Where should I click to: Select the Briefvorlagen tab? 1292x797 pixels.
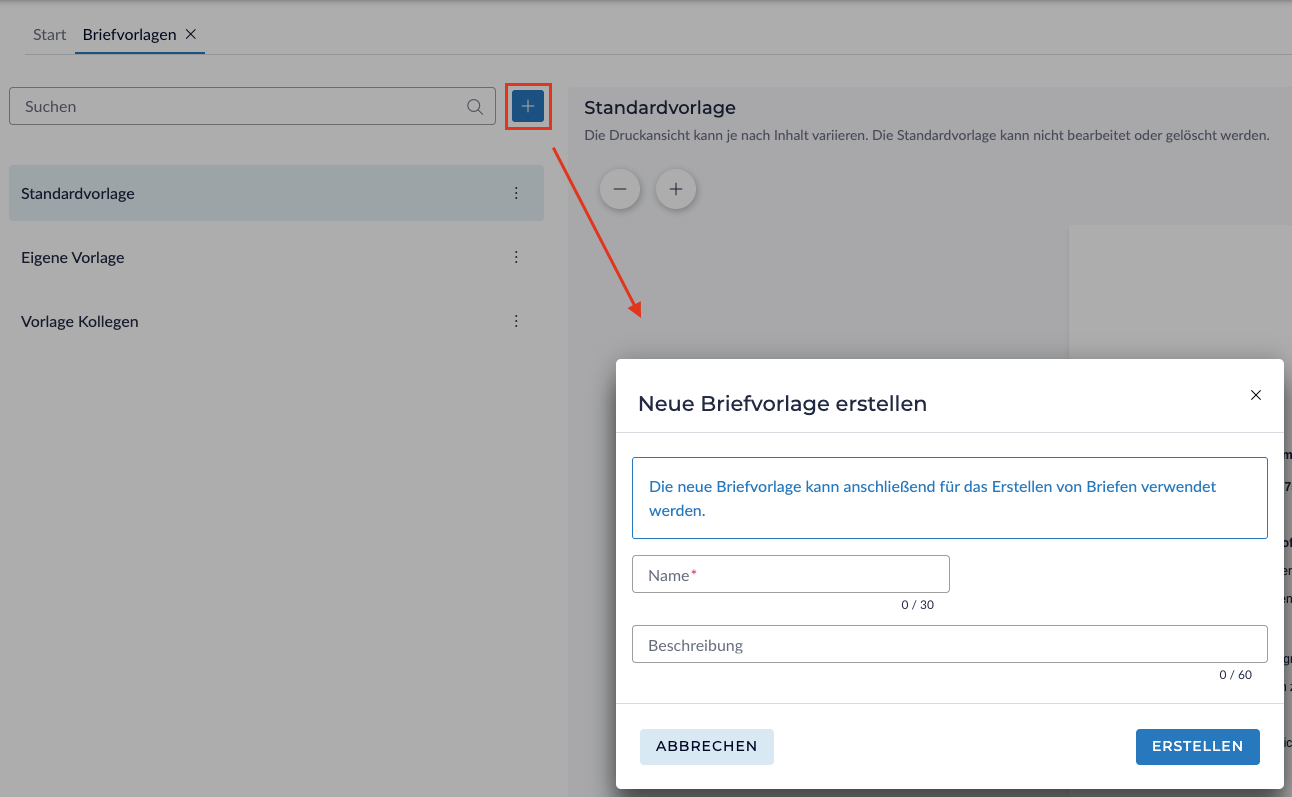129,35
